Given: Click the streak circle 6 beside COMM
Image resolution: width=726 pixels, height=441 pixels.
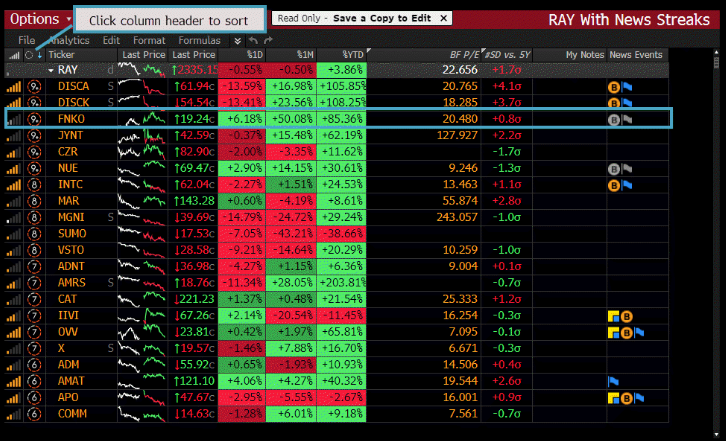Looking at the screenshot, I should coord(34,414).
